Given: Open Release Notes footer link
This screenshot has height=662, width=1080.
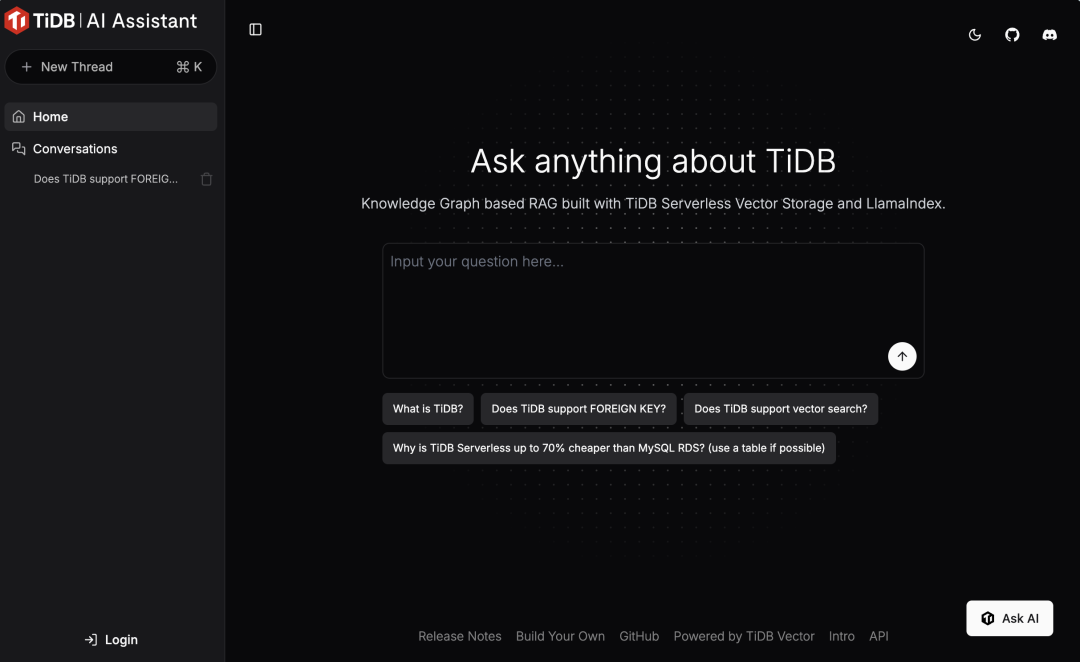Looking at the screenshot, I should click(459, 637).
